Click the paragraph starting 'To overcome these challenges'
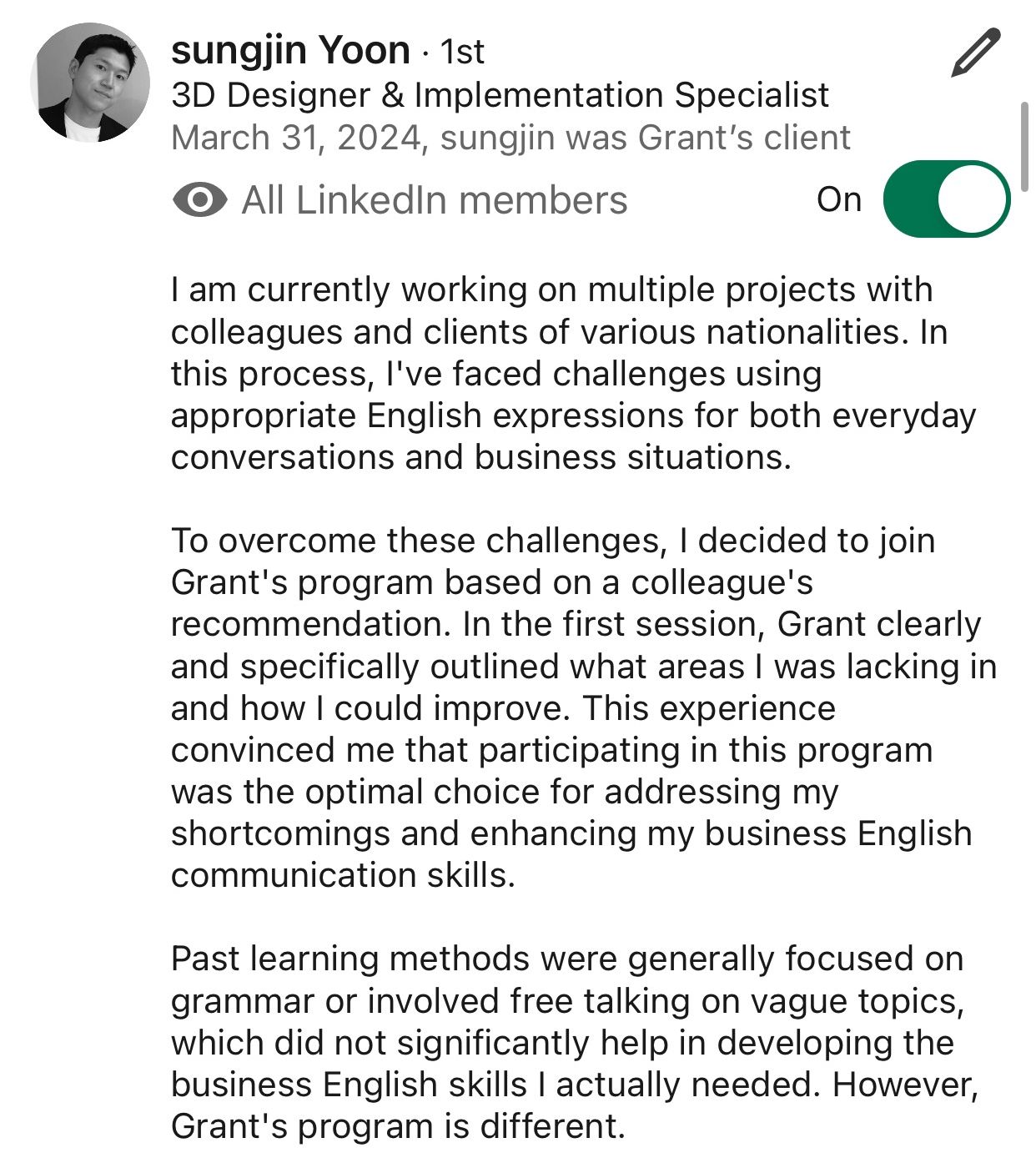 pyautogui.click(x=584, y=708)
